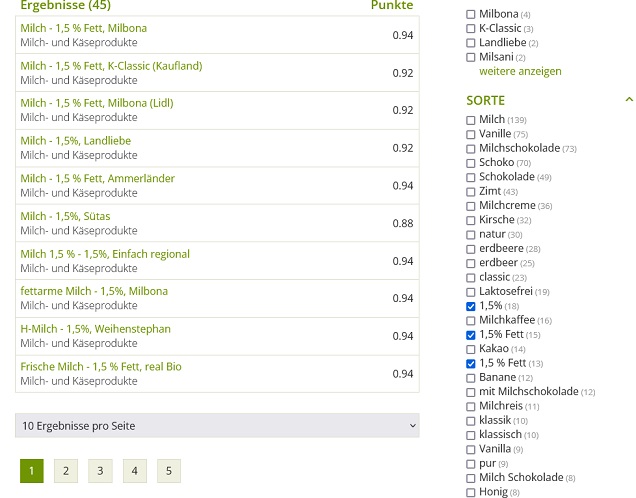Open 'Frische Milch - 1,5 % Fett, real Bio' result

(x=101, y=367)
